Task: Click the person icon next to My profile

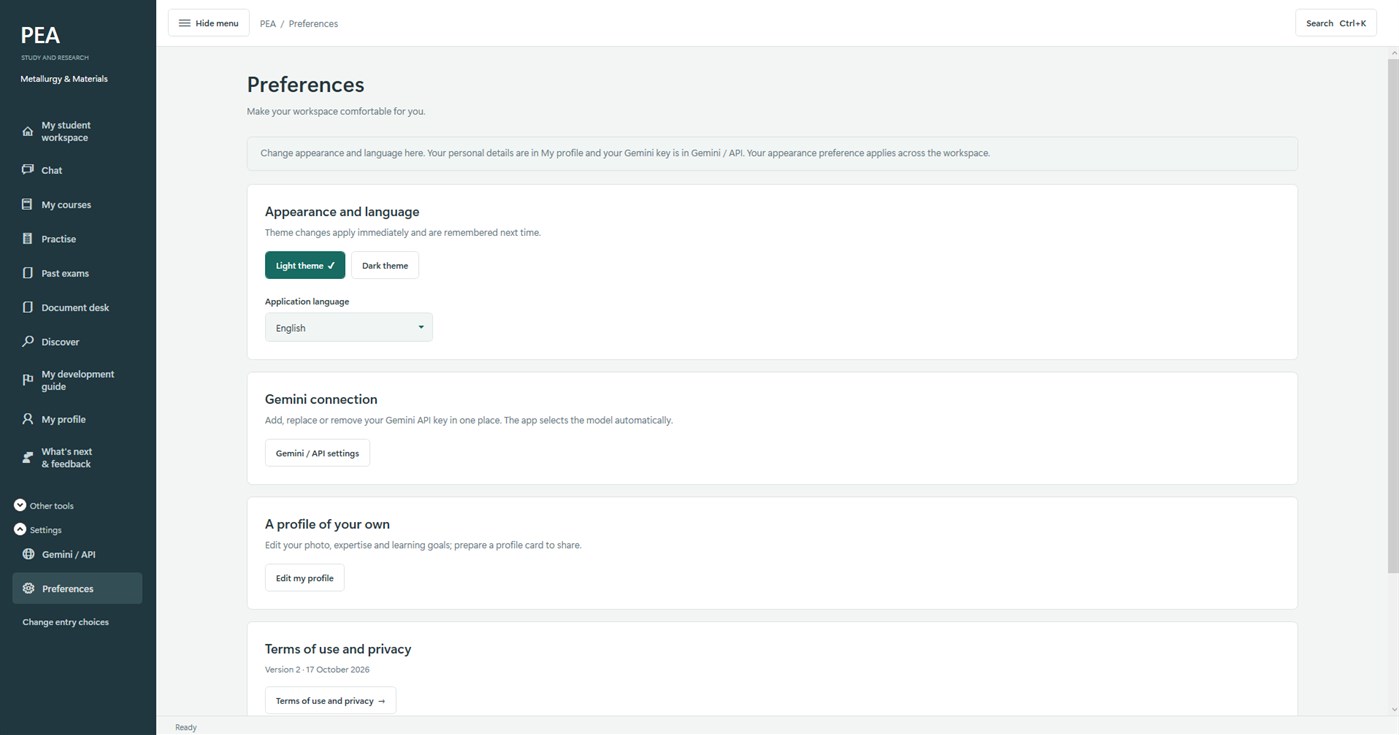Action: pyautogui.click(x=27, y=419)
